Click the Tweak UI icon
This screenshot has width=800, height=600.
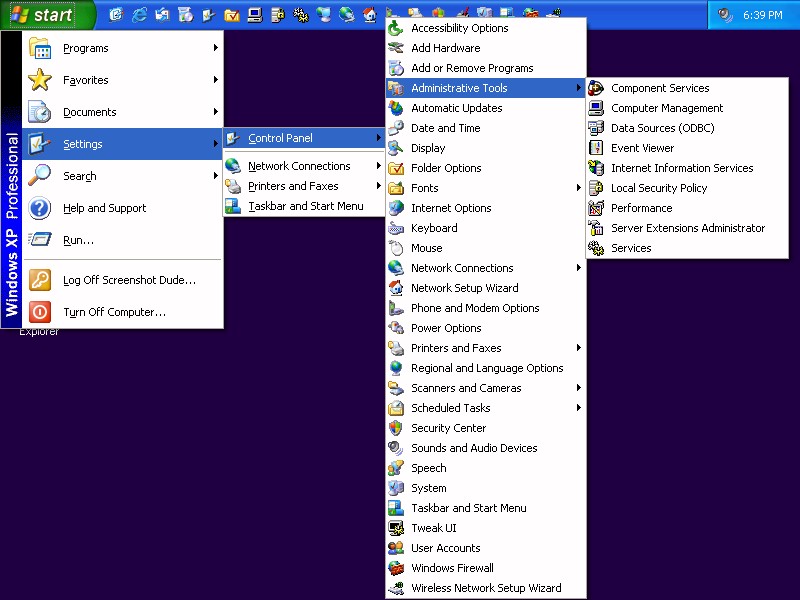(395, 528)
